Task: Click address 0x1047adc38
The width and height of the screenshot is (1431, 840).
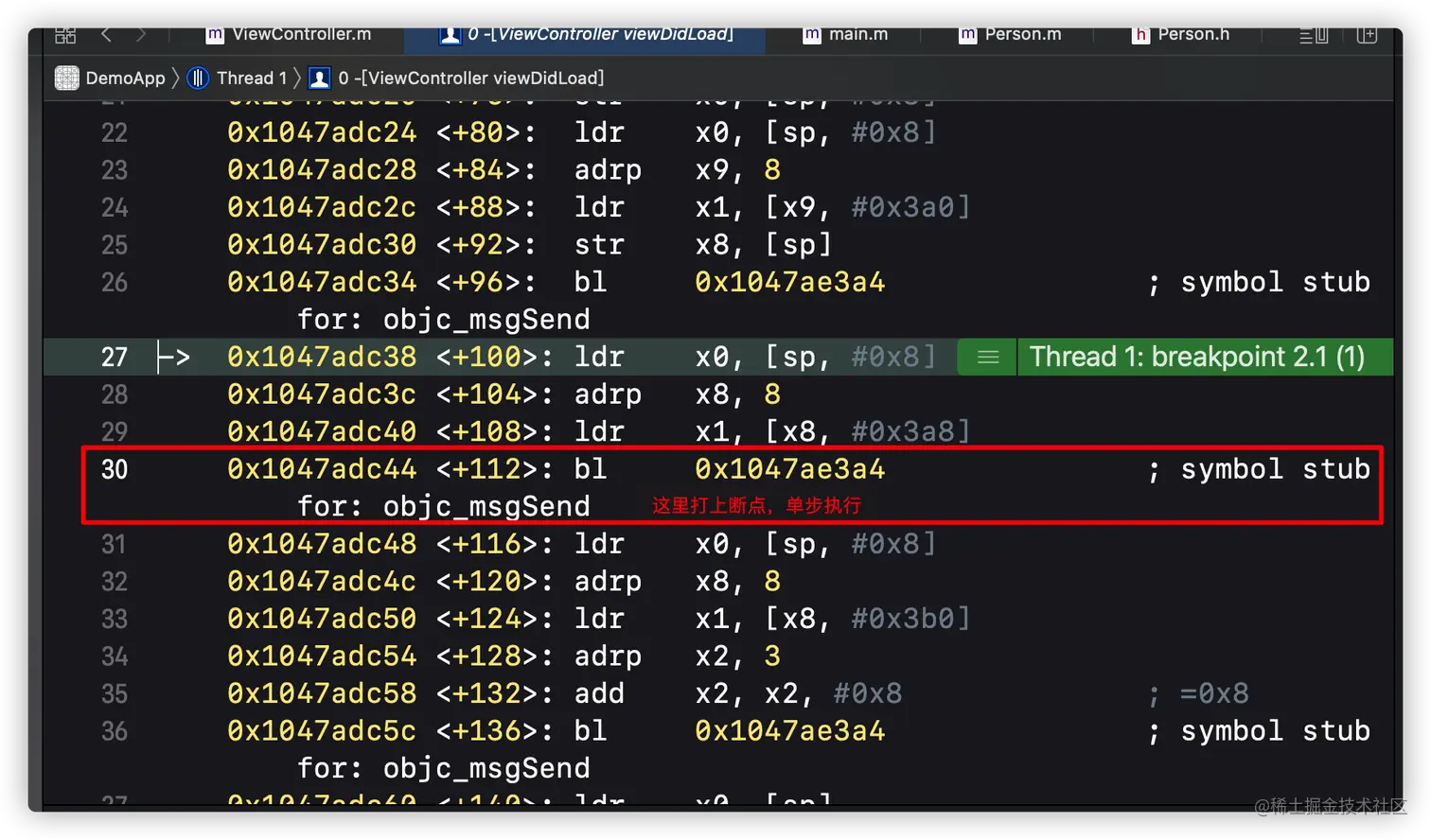Action: click(322, 357)
